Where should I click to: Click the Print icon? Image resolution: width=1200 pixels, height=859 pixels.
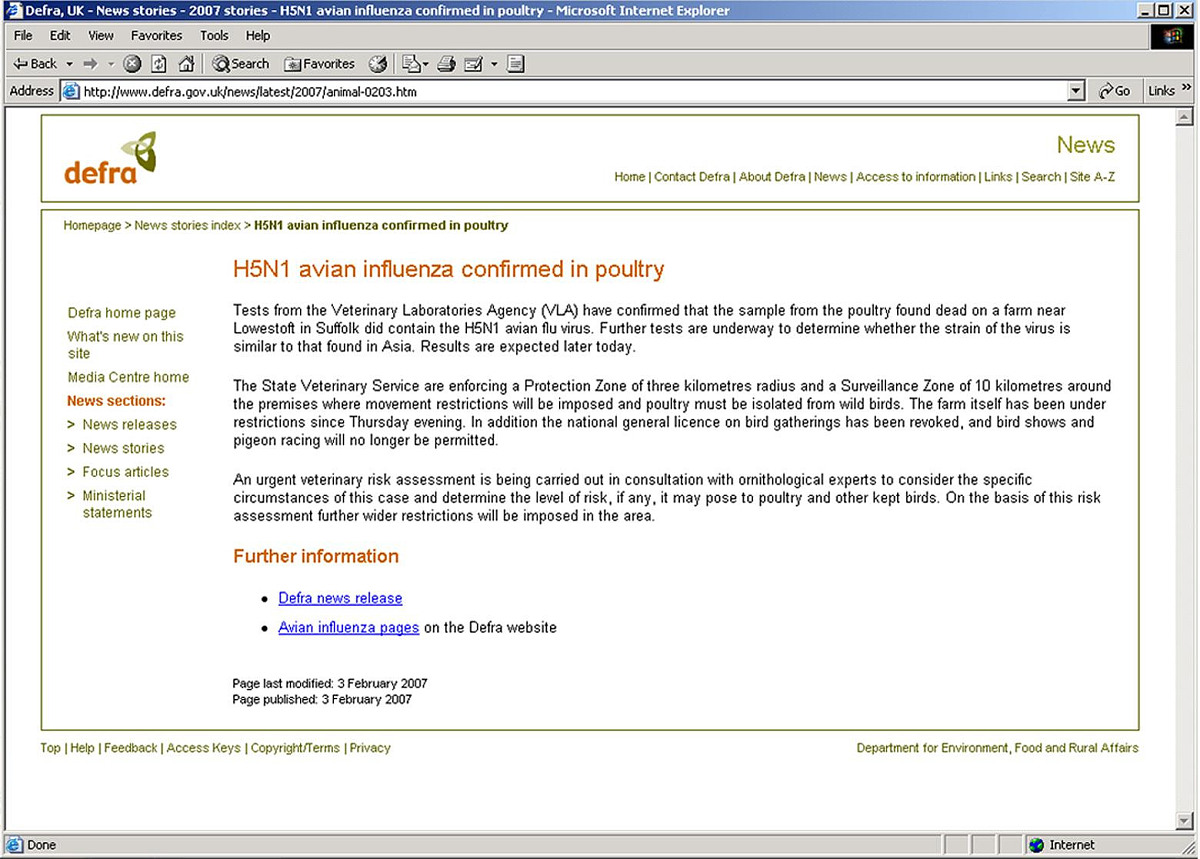(446, 63)
